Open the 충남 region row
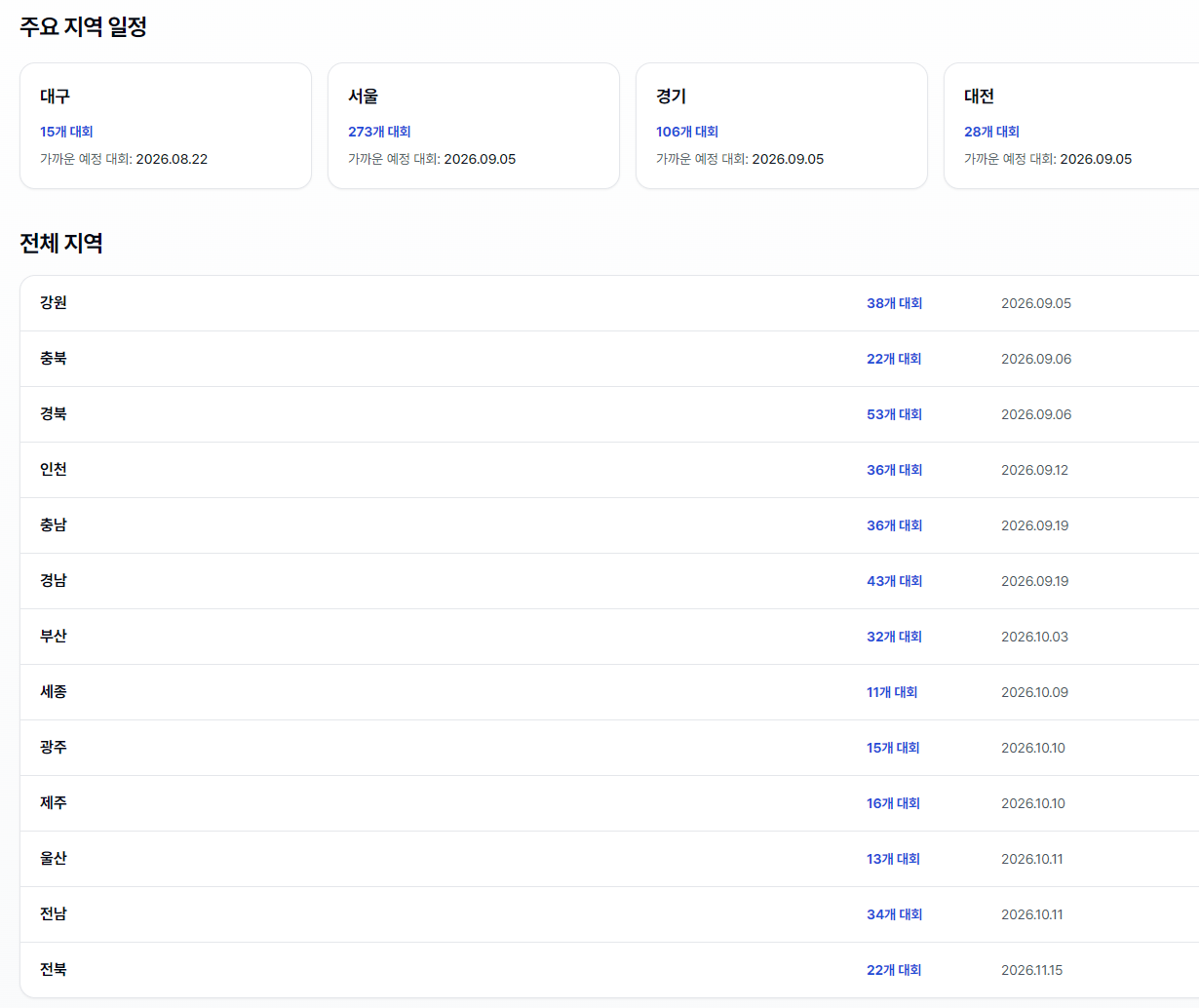Image resolution: width=1199 pixels, height=1008 pixels. [x=609, y=525]
